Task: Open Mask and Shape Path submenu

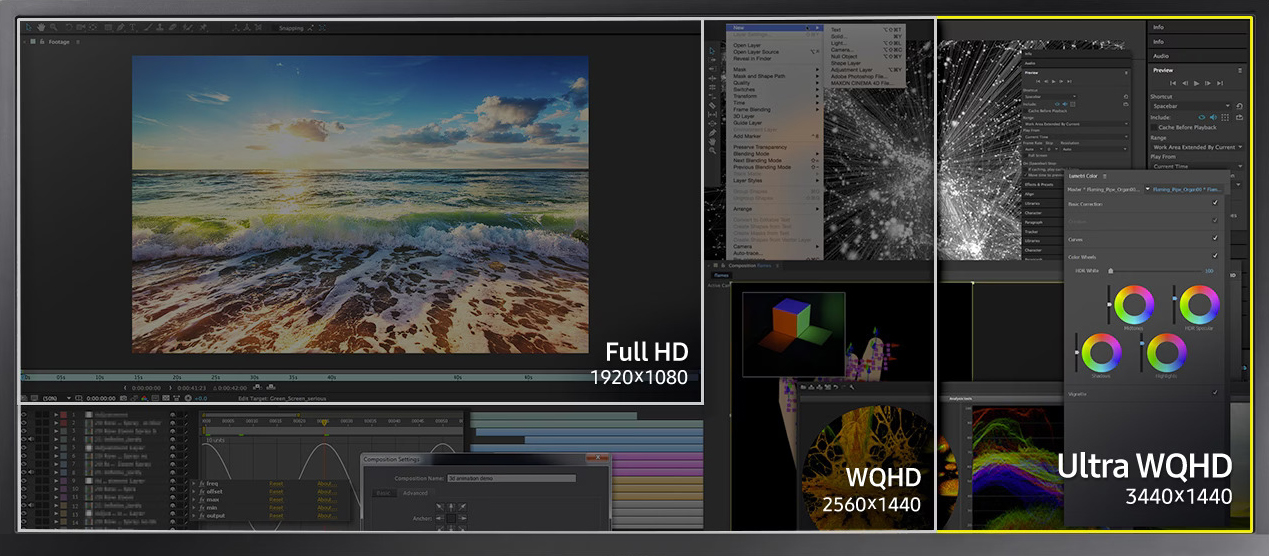Action: 775,76
